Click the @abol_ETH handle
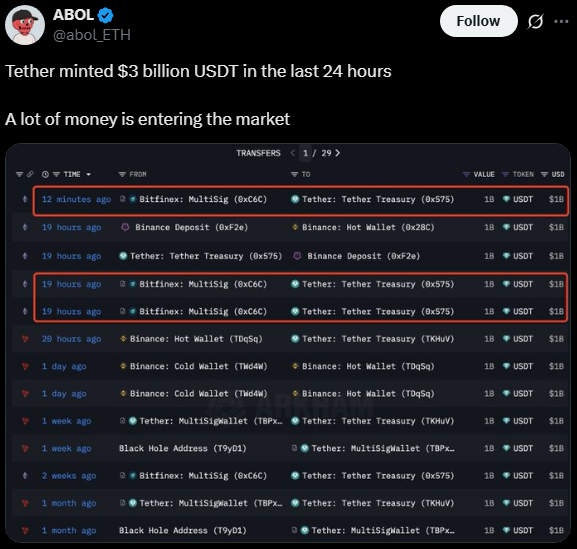 pyautogui.click(x=92, y=35)
